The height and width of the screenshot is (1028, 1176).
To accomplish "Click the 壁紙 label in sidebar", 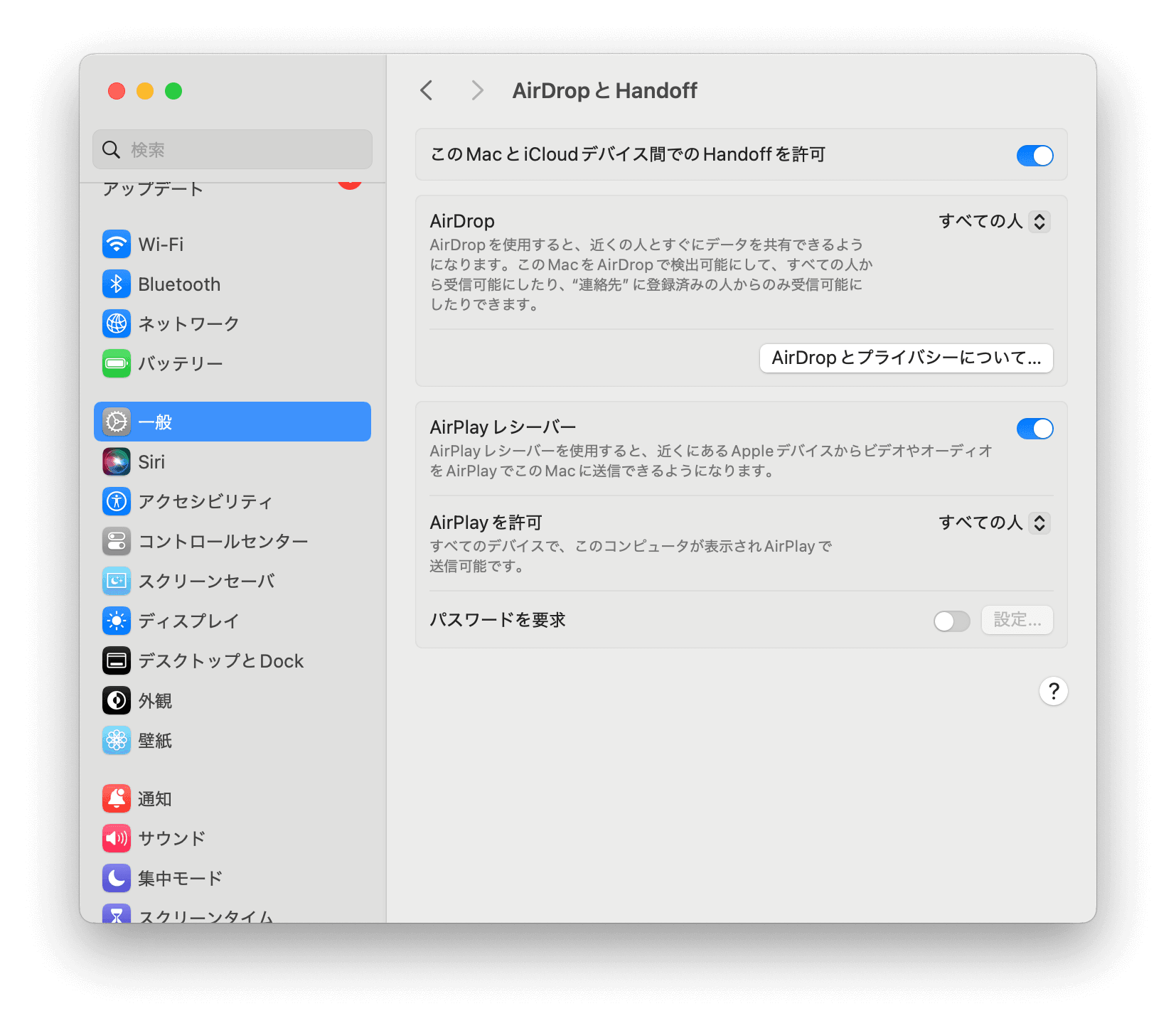I will click(155, 741).
